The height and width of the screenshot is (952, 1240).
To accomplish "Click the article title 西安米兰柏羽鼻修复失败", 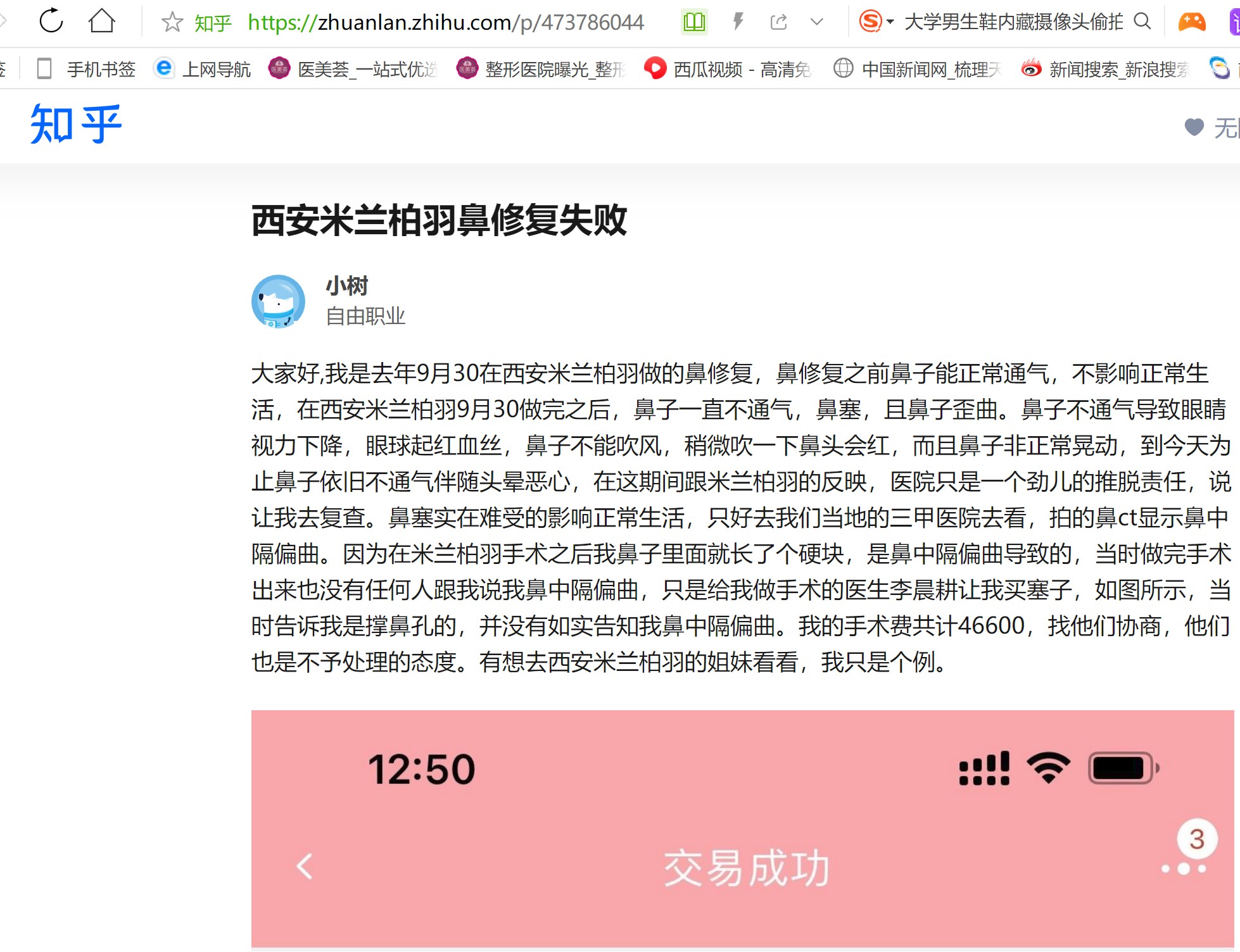I will pyautogui.click(x=439, y=220).
